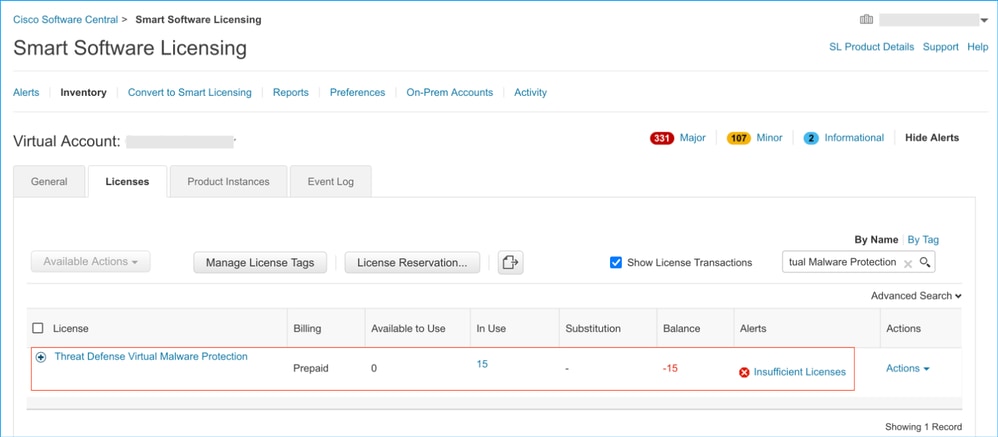This screenshot has height=437, width=998.
Task: Open the Available Actions dropdown
Action: pos(90,261)
